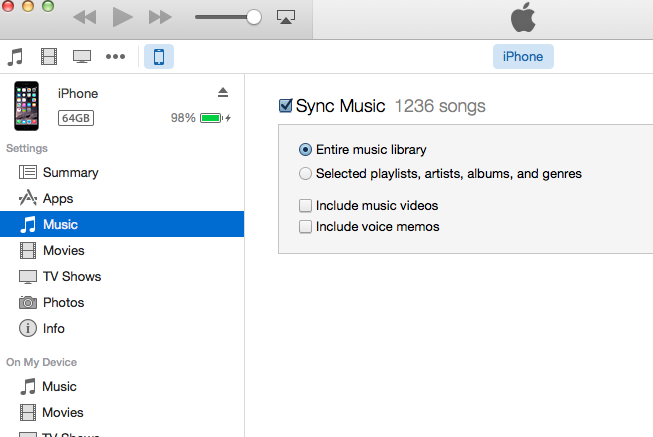Viewport: 653px width, 437px height.
Task: Click the iPhone tab button
Action: click(523, 57)
